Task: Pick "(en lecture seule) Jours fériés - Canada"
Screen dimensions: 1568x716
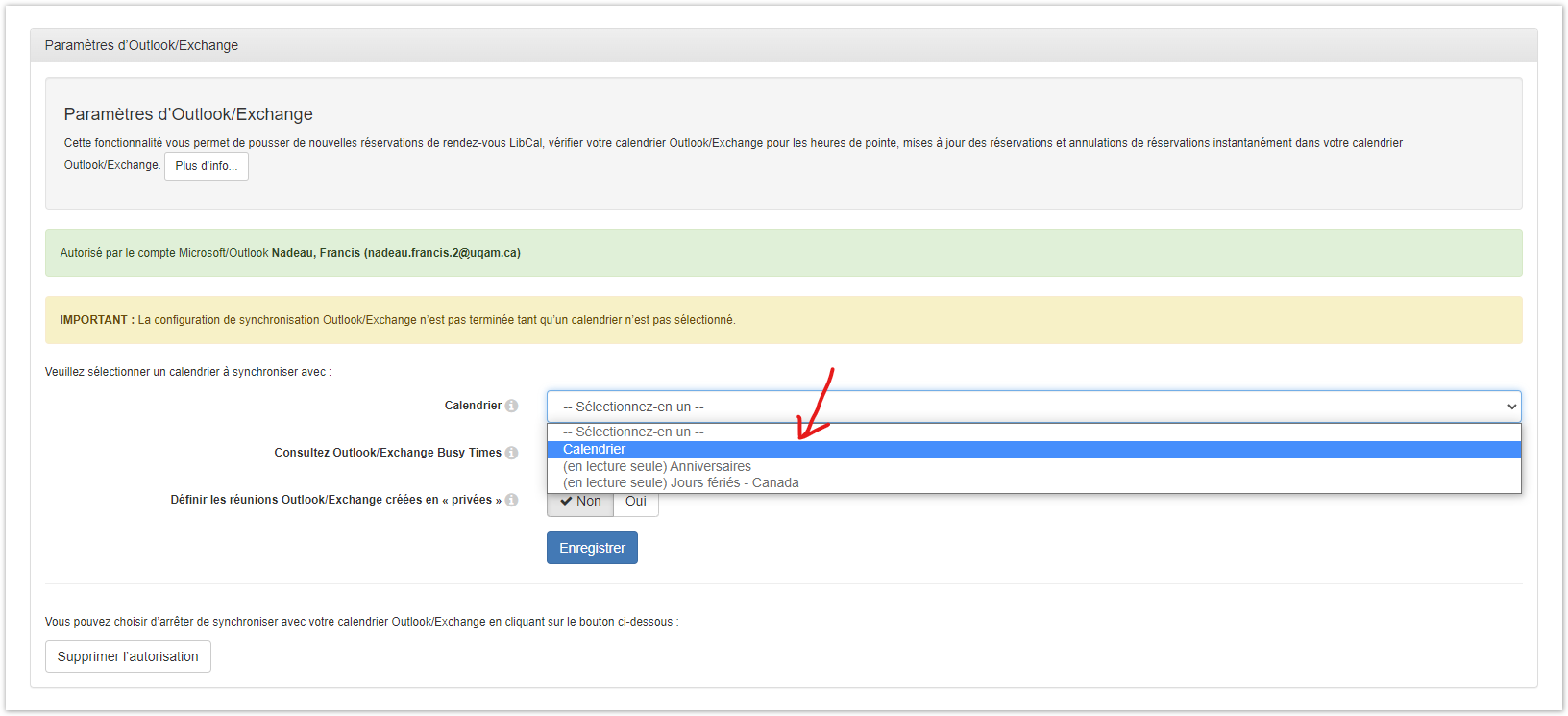Action: [x=1034, y=483]
